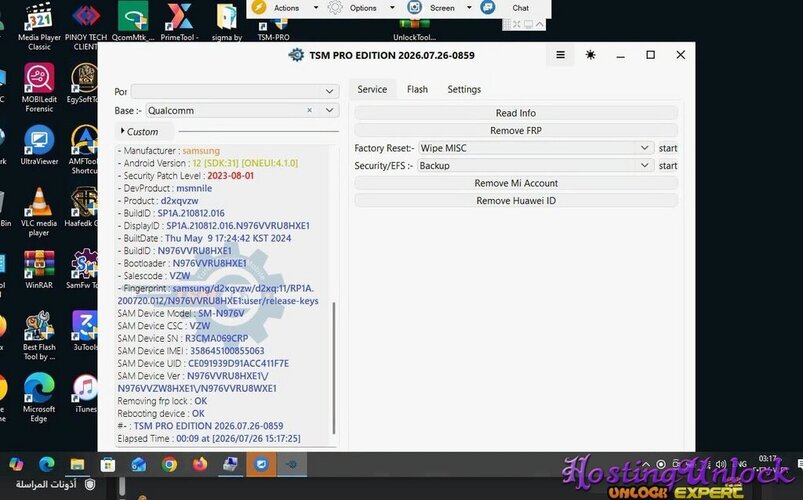Collapse the remote toolbar with the up chevron
The width and height of the screenshot is (803, 500).
540,24
